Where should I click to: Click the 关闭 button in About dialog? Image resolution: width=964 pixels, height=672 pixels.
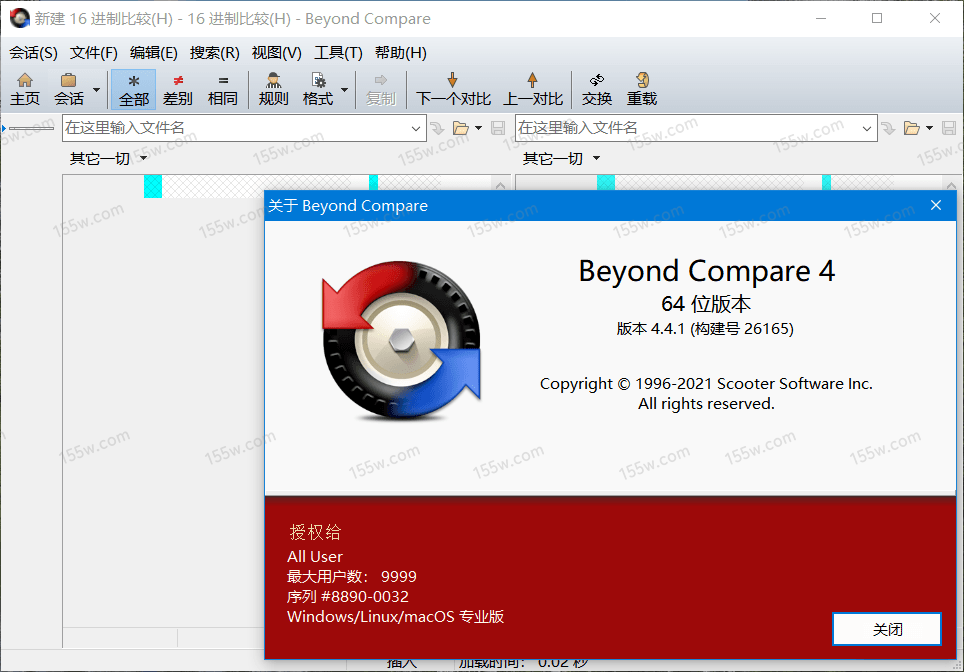pos(886,629)
